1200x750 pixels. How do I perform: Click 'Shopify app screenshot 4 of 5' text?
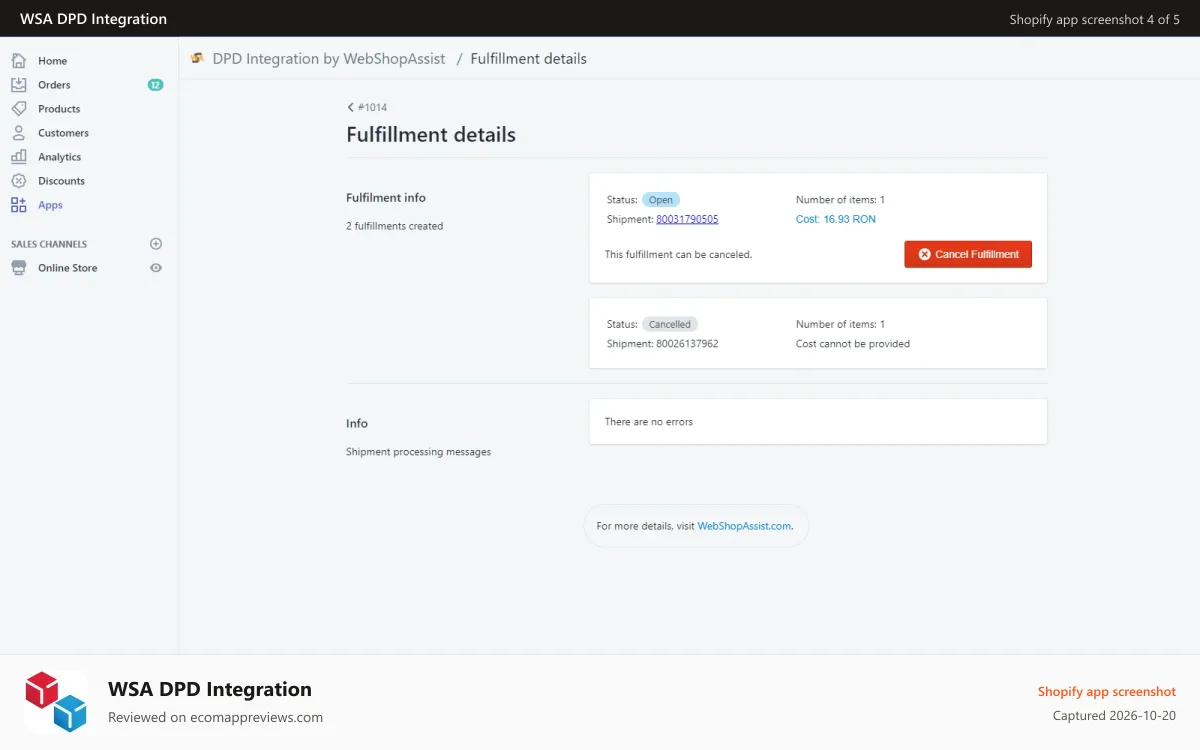1094,19
